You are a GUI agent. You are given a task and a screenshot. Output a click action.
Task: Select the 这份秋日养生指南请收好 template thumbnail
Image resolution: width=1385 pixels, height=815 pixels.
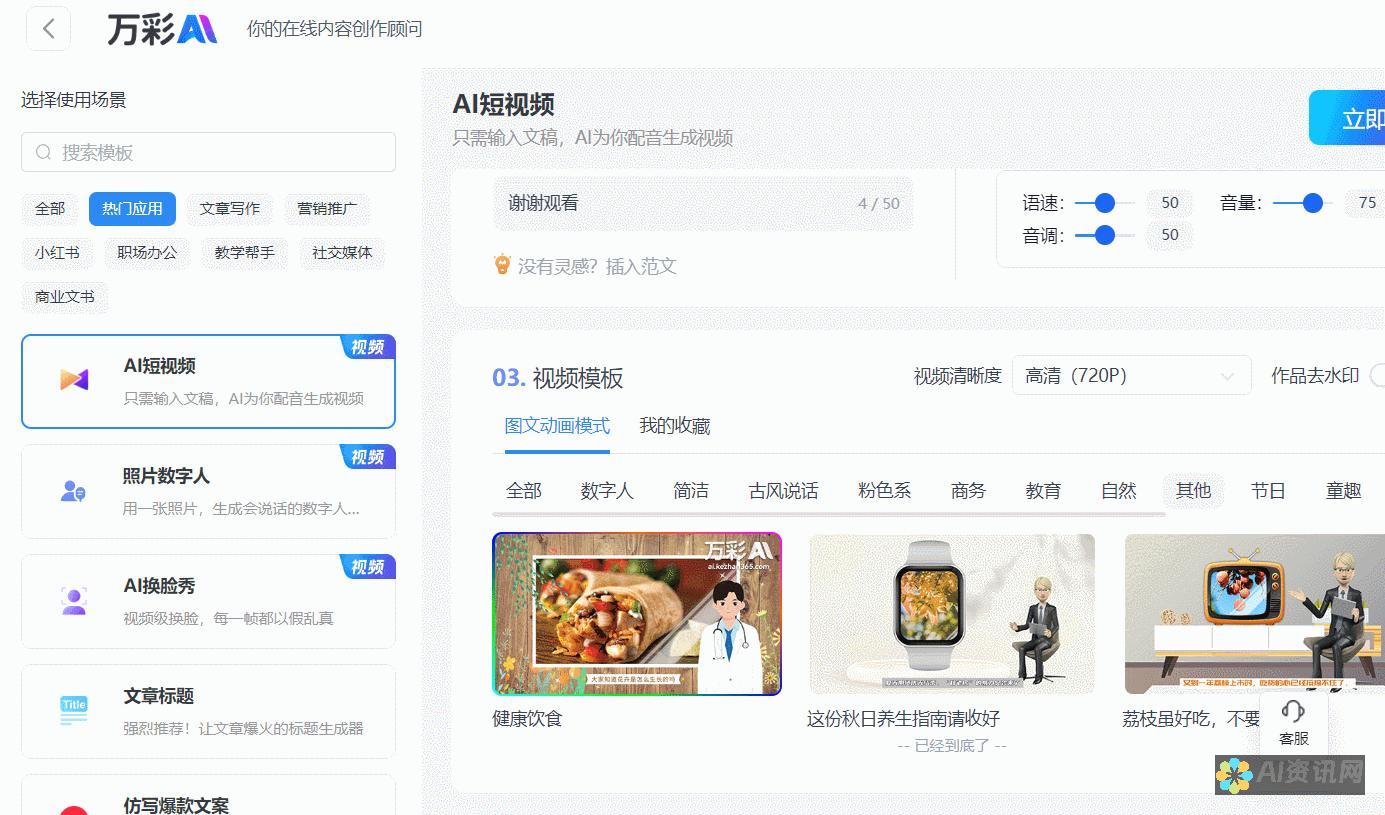[x=952, y=614]
